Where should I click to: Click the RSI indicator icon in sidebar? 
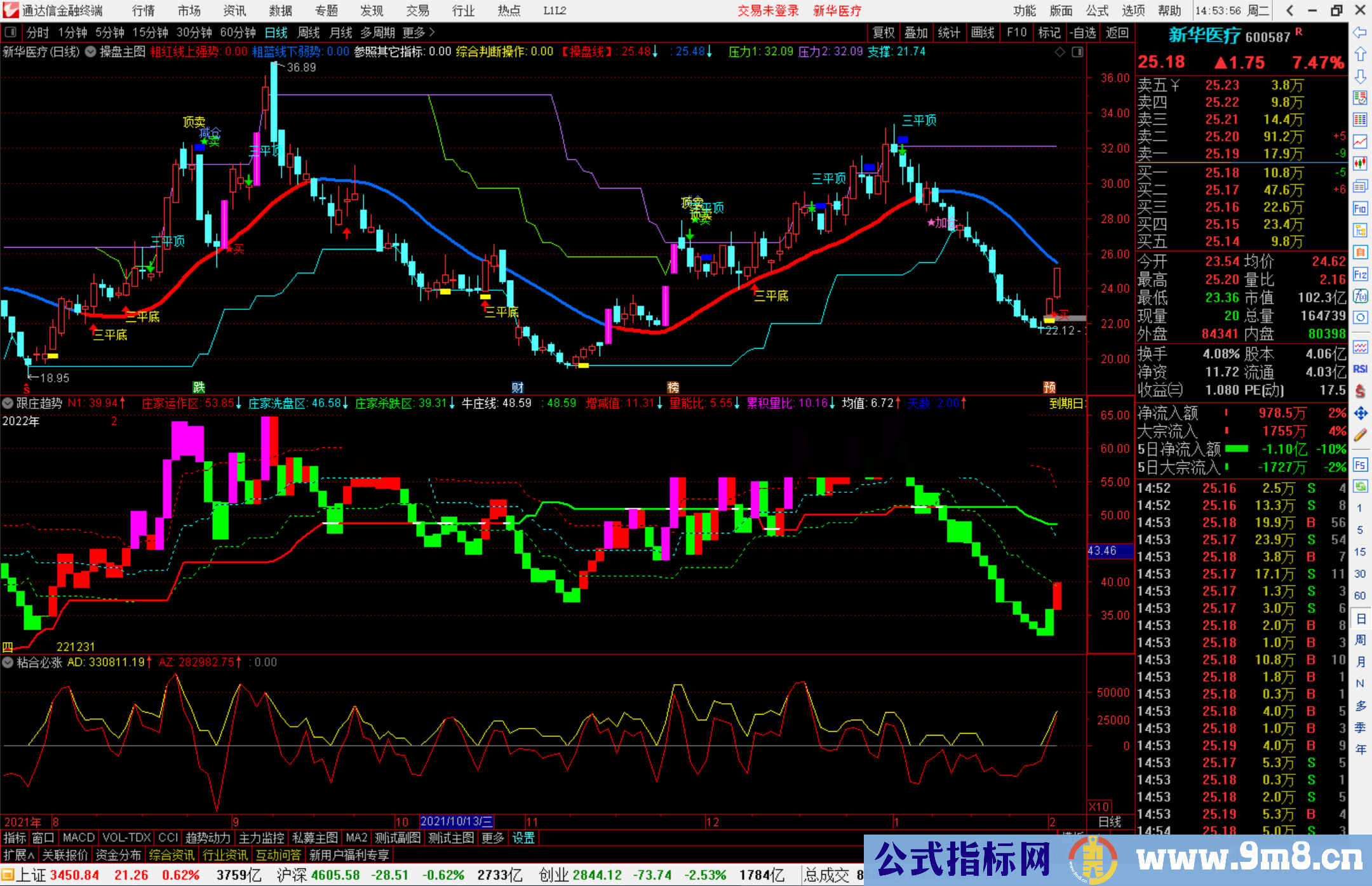tap(1360, 369)
